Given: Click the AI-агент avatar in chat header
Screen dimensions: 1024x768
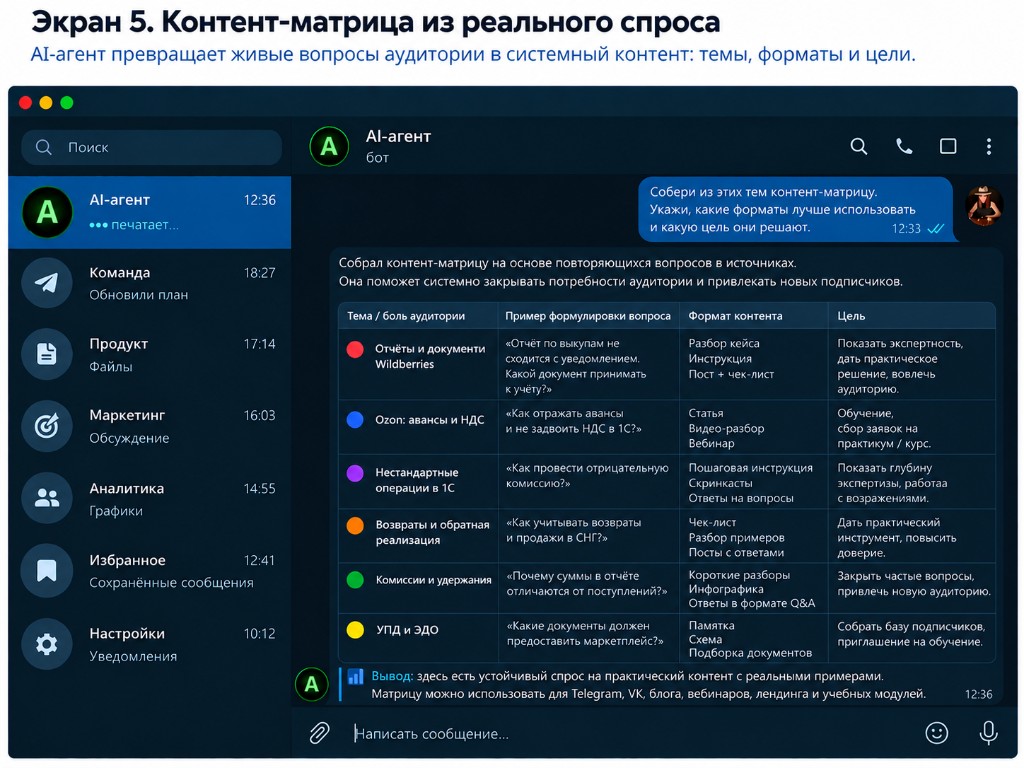Looking at the screenshot, I should [329, 146].
